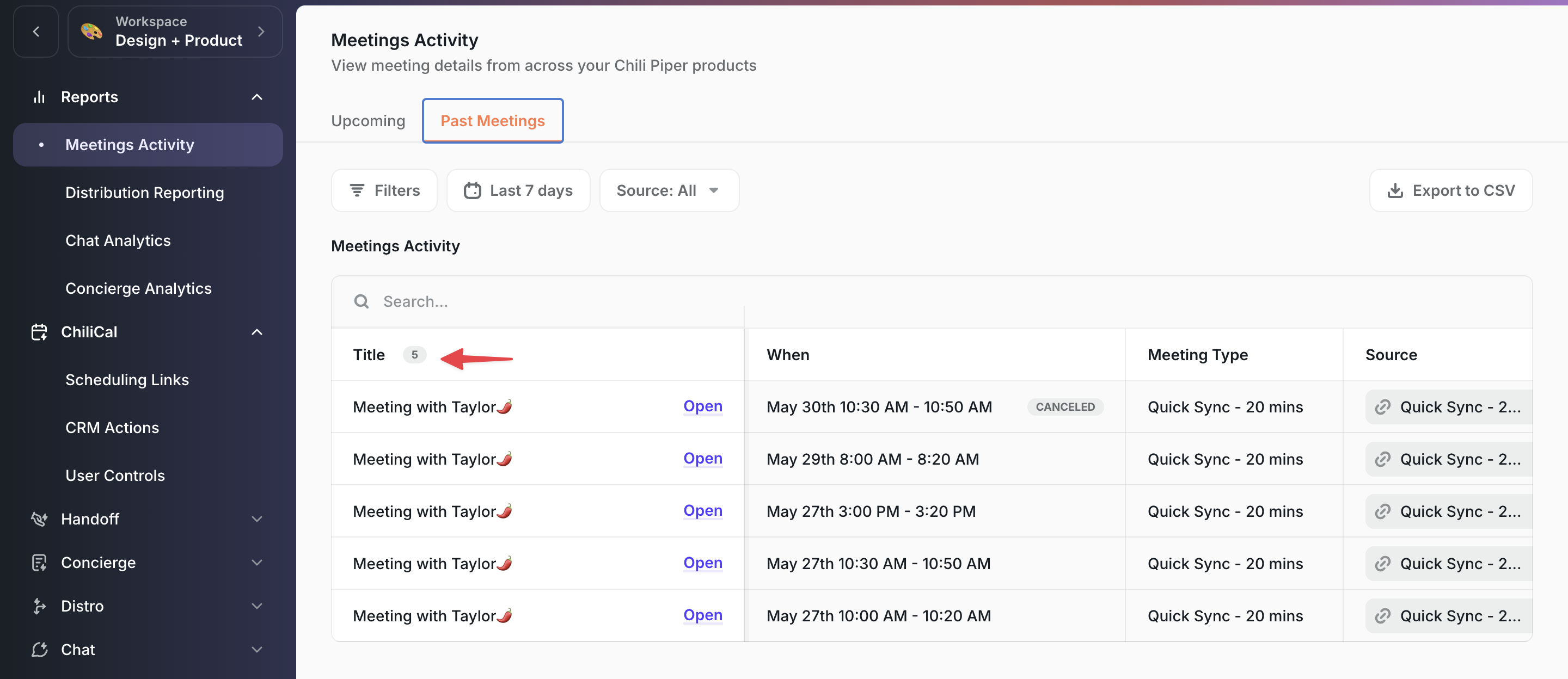The image size is (1568, 679).
Task: Click the Reports bar chart icon
Action: coord(40,97)
